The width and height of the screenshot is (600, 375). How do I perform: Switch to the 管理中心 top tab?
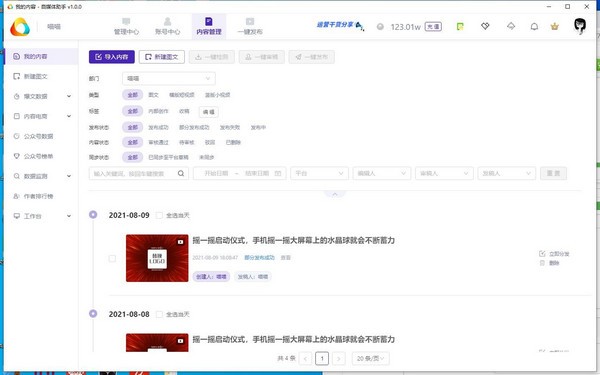pos(126,26)
